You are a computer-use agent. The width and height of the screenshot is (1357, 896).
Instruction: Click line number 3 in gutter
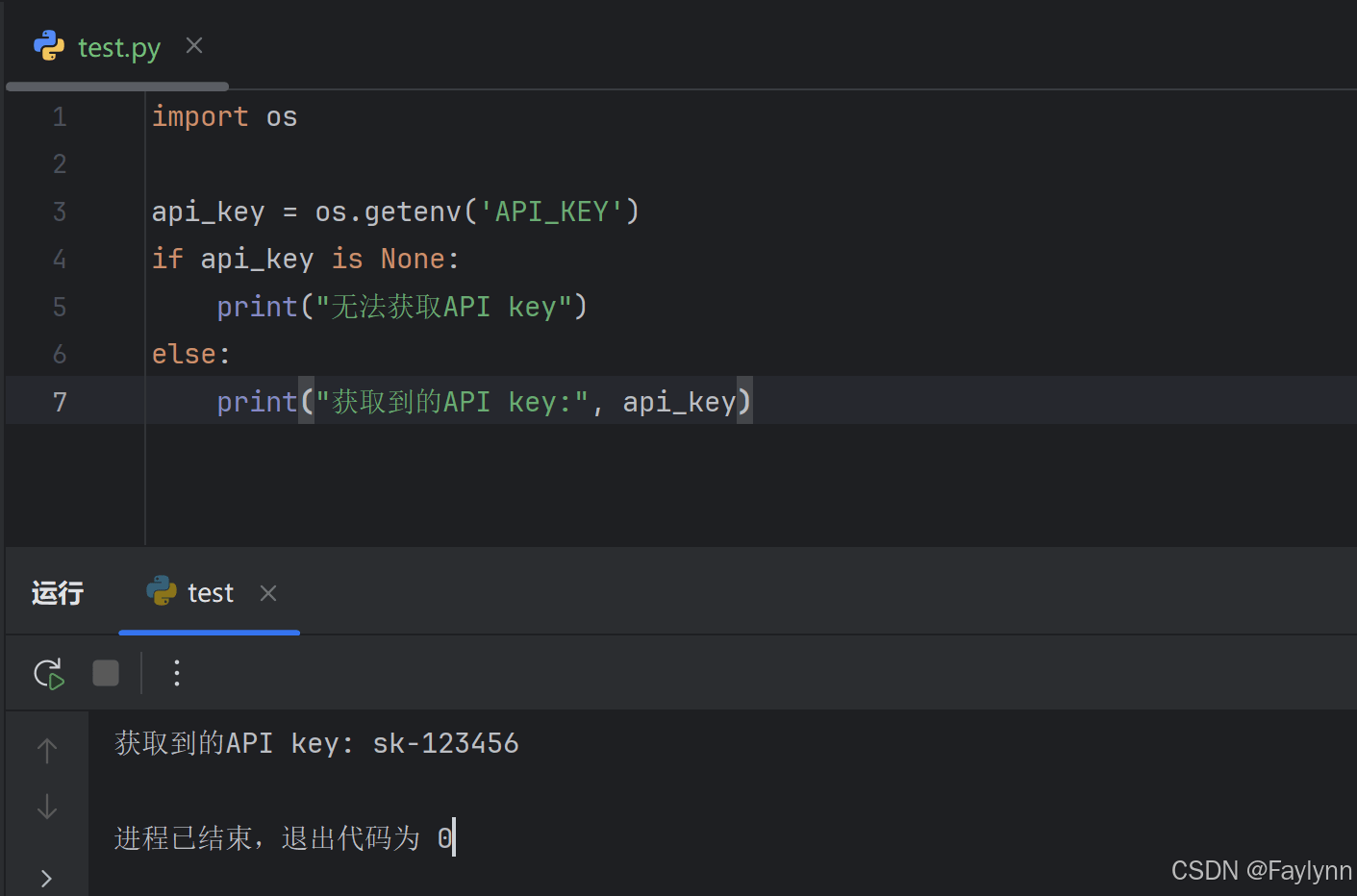[x=60, y=212]
